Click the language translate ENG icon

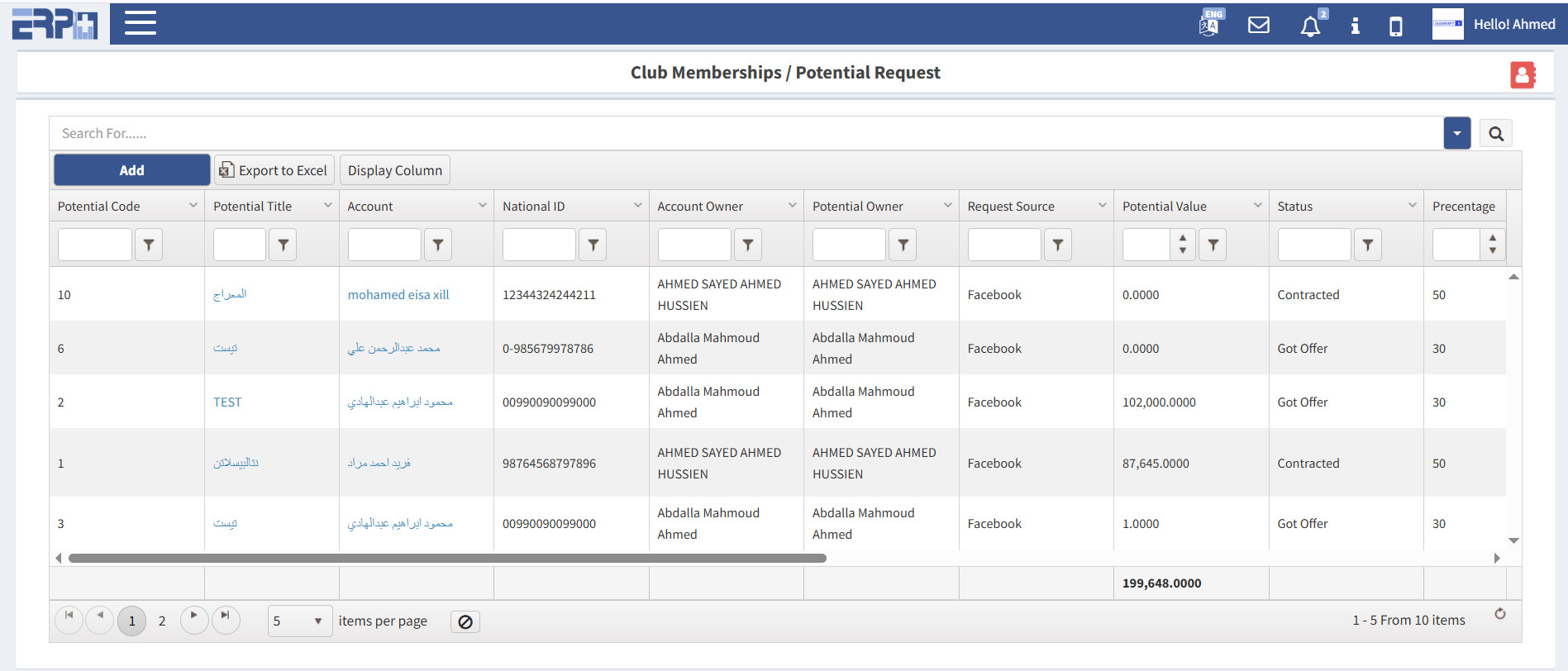click(1209, 25)
